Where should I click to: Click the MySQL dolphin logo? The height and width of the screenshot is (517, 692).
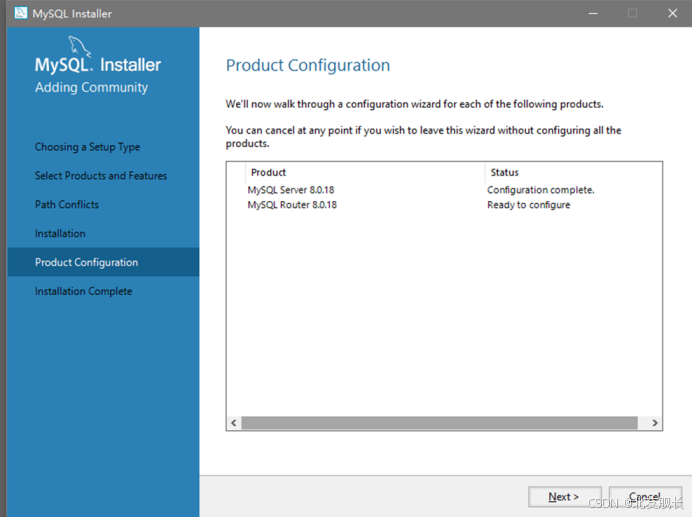[x=79, y=46]
